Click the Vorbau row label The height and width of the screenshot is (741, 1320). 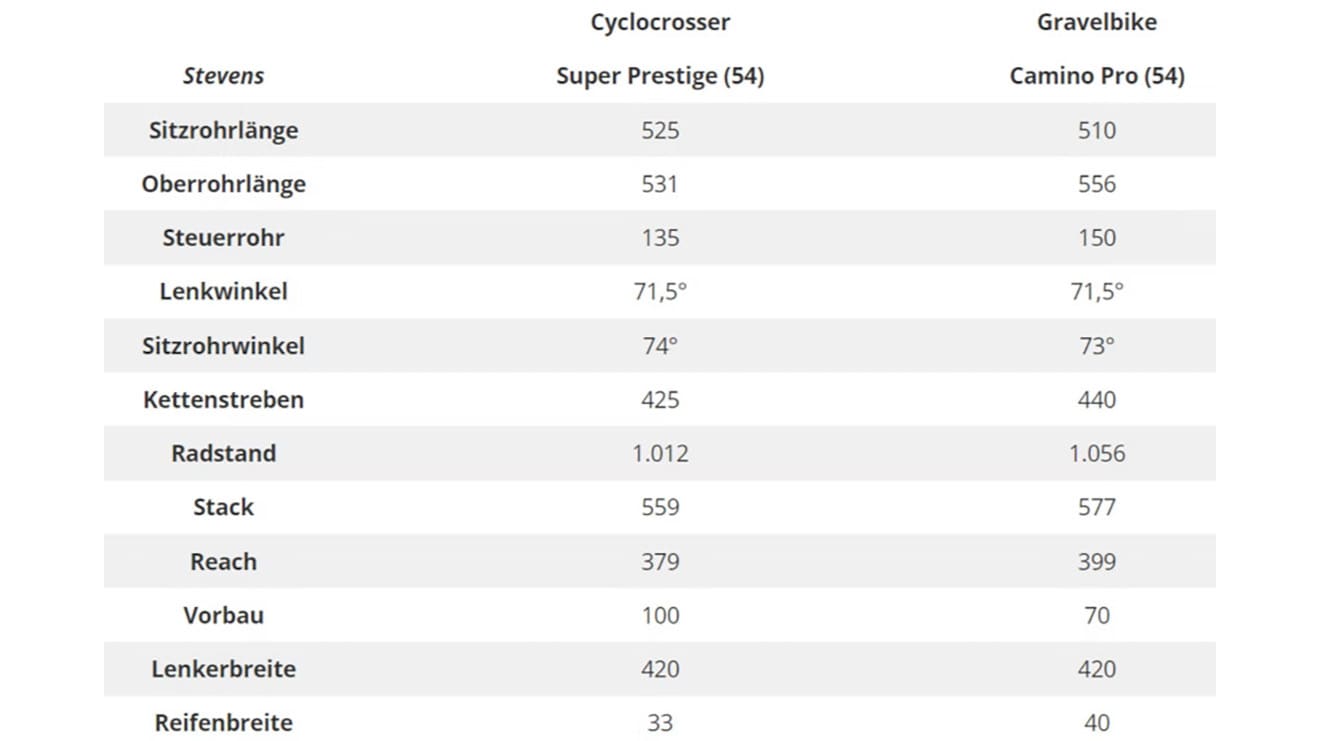223,615
